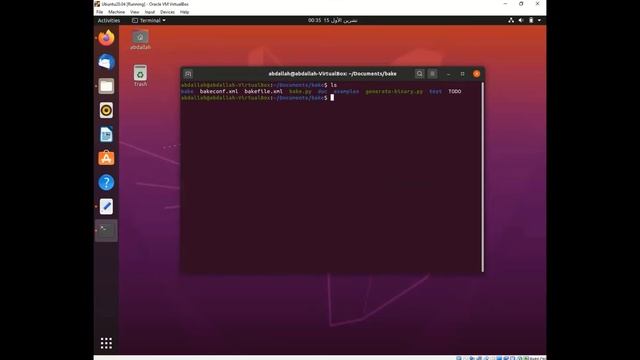Open the clock and calendar in top bar
This screenshot has width=640, height=360.
pyautogui.click(x=333, y=20)
